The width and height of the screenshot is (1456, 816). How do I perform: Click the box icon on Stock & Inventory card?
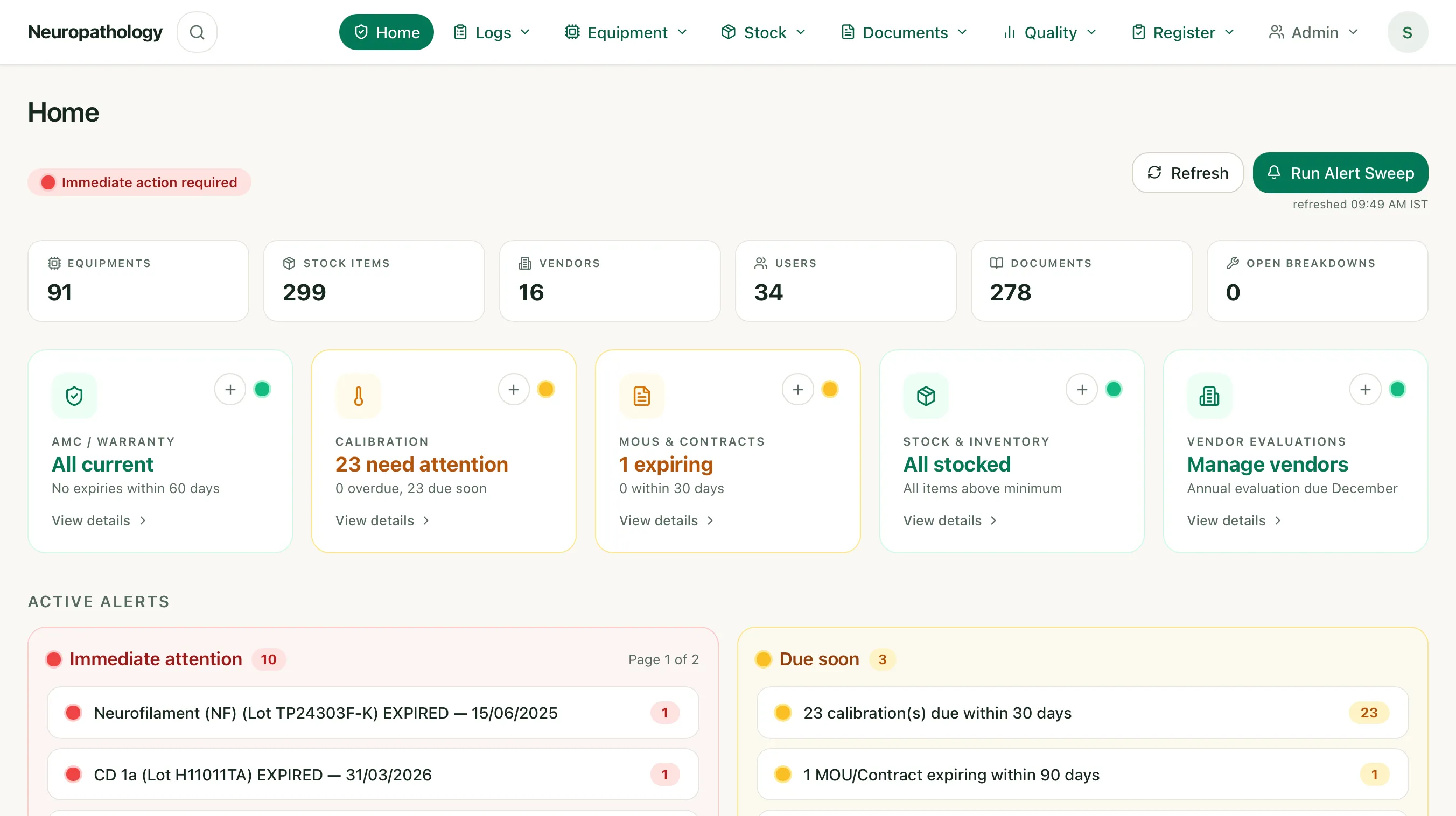click(x=926, y=396)
